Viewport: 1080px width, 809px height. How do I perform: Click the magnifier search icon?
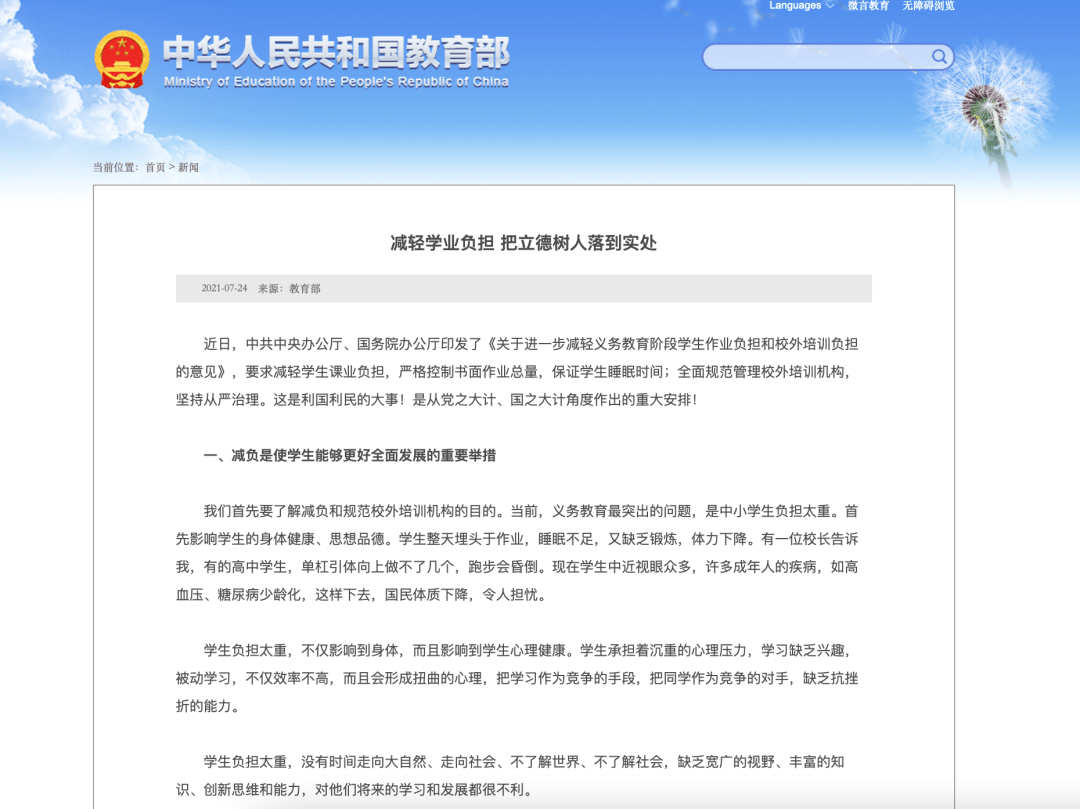[939, 57]
